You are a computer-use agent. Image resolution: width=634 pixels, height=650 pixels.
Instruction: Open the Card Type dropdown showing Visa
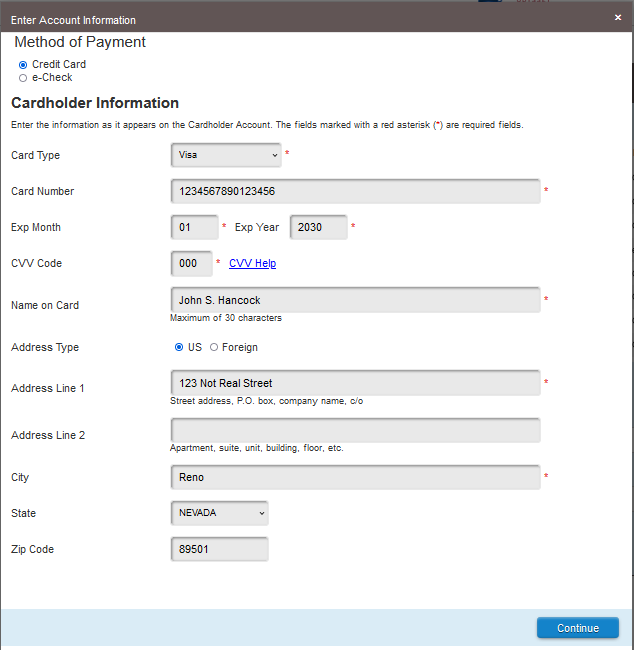(226, 155)
